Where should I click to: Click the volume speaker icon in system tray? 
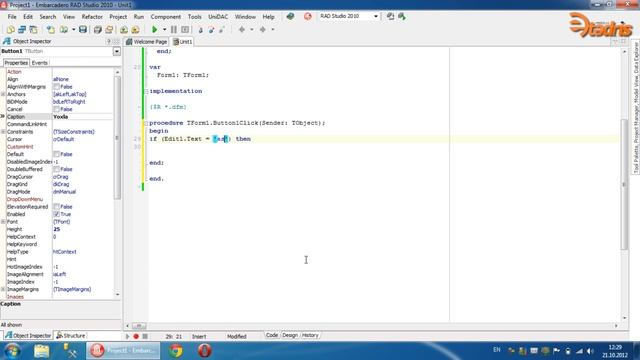point(590,351)
